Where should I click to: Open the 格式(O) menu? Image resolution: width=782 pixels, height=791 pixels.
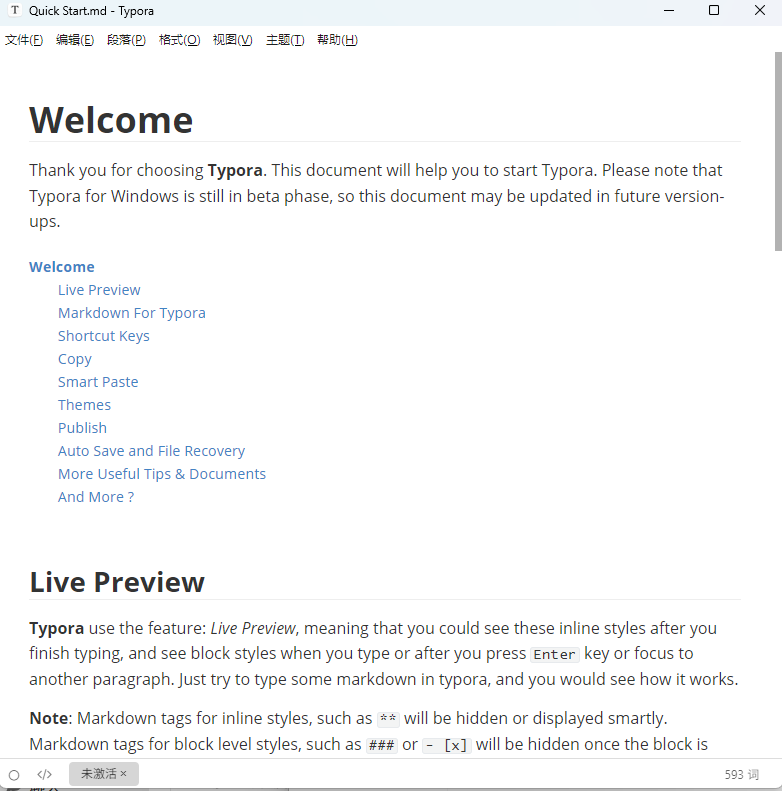click(179, 40)
